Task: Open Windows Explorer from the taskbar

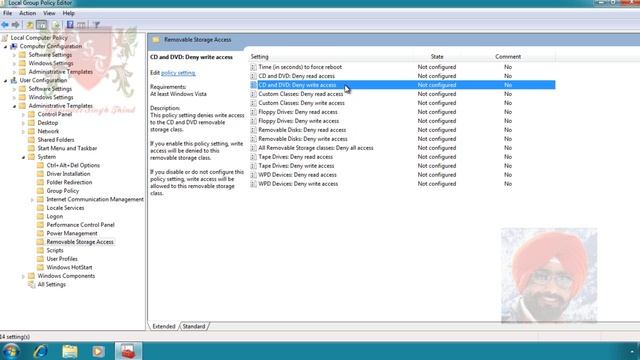Action: tap(70, 351)
